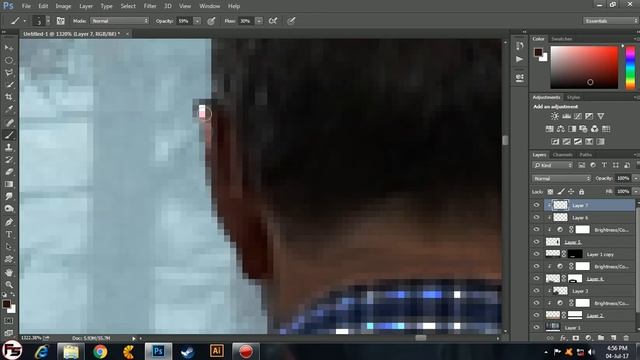Screen dimensions: 640x360
Task: Add a Levels adjustment
Action: [566, 116]
